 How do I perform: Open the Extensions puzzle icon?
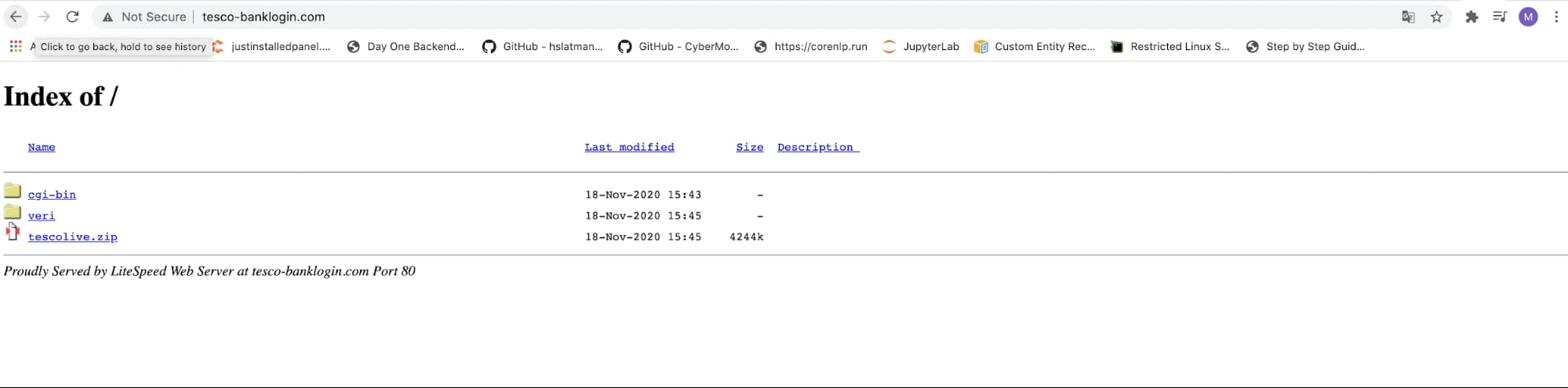(1472, 16)
